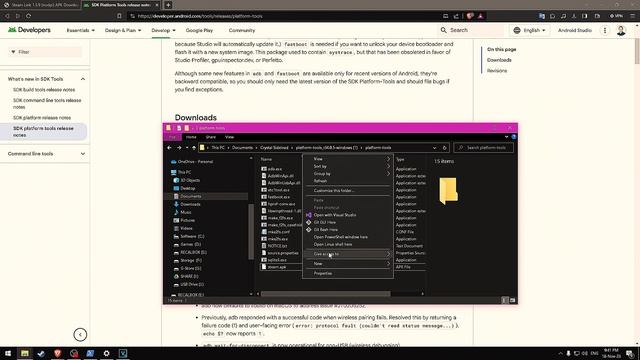Image resolution: width=640 pixels, height=360 pixels.
Task: Open the recent locations dropdown arrow in Explorer
Action: pyautogui.click(x=187, y=148)
